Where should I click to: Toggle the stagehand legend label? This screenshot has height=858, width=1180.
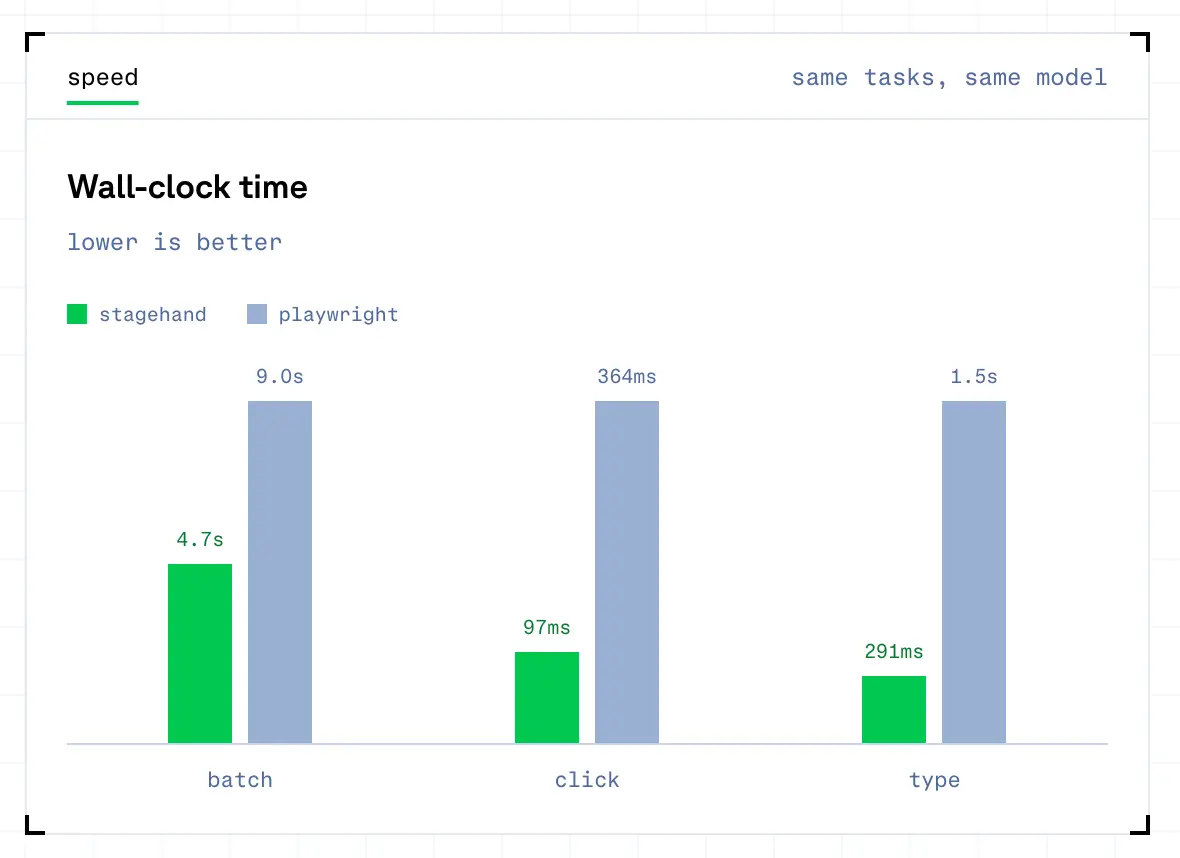153,315
